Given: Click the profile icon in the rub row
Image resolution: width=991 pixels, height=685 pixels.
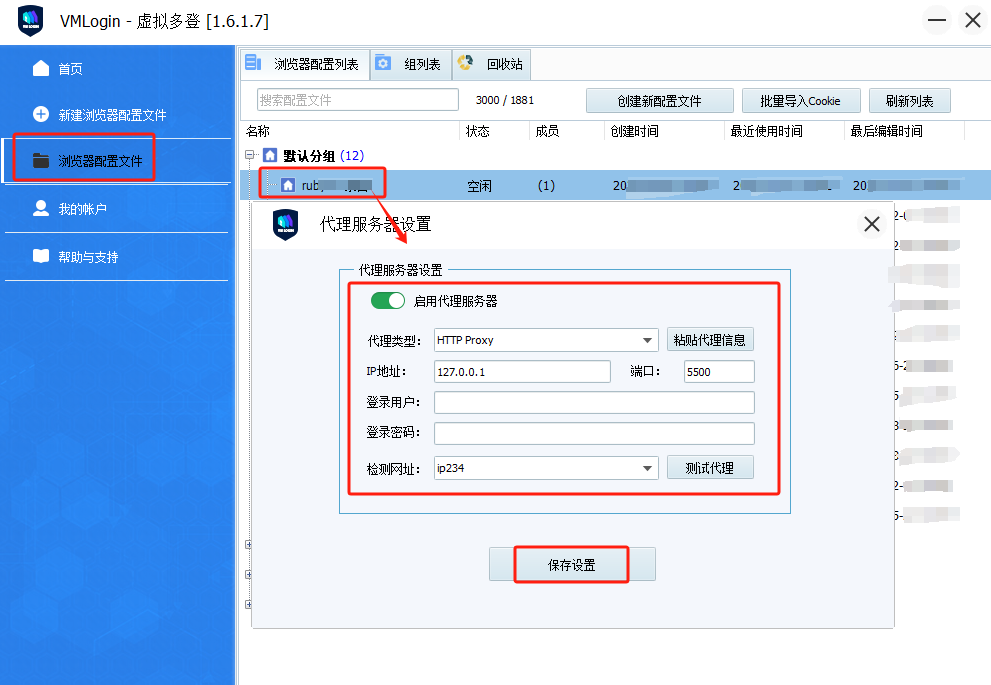Looking at the screenshot, I should (x=288, y=185).
